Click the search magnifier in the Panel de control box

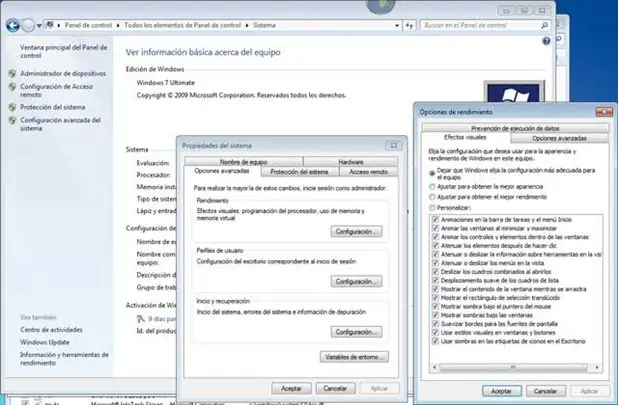(544, 25)
